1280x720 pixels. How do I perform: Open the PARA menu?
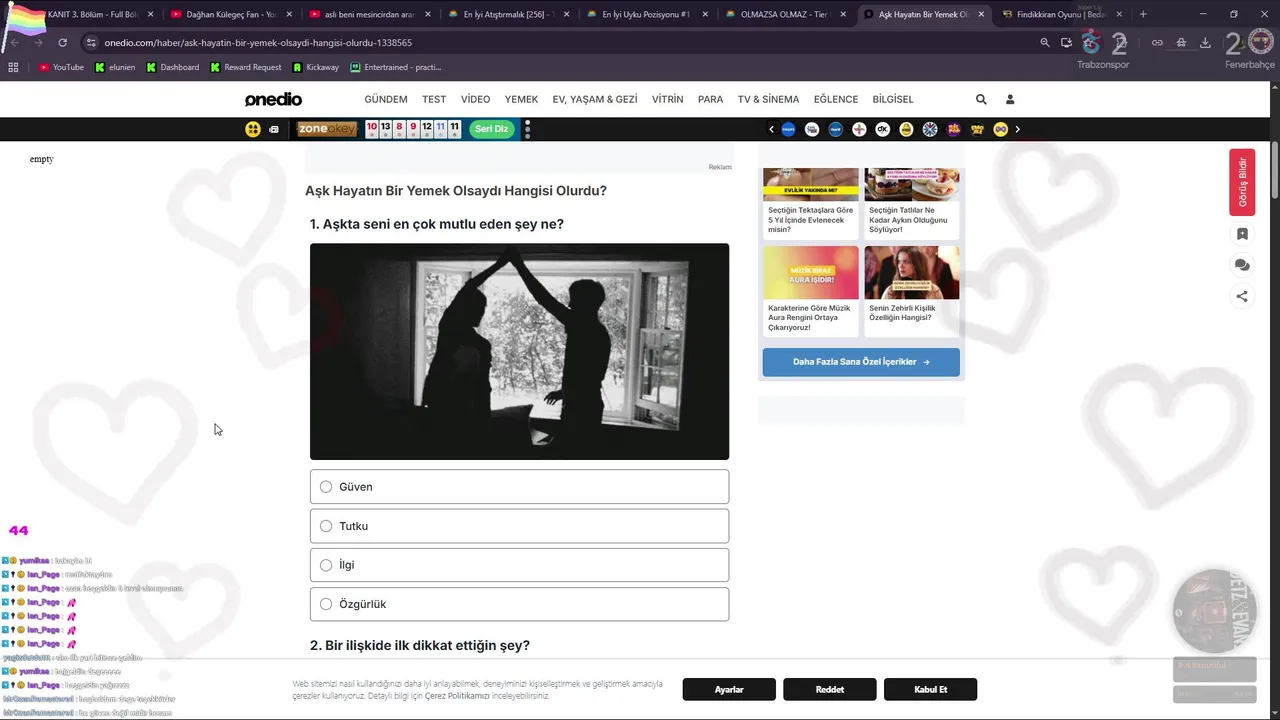(710, 99)
